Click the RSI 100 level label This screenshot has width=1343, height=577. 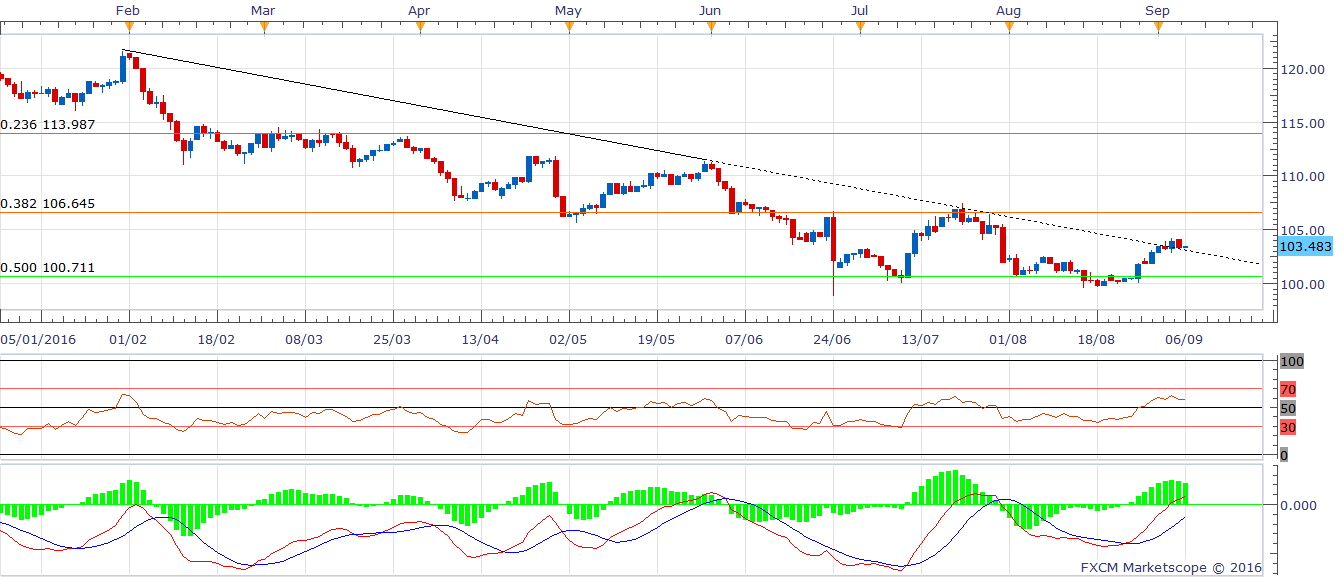pos(1293,361)
